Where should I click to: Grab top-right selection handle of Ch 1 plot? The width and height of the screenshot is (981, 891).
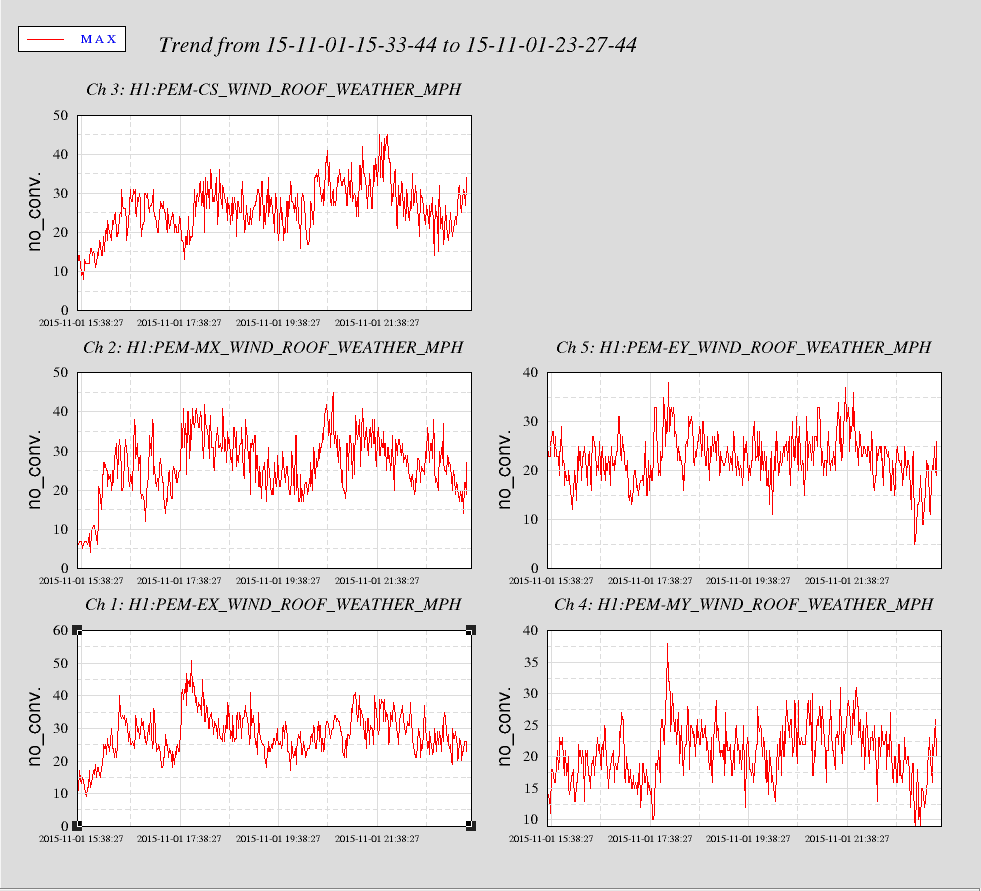(x=471, y=630)
